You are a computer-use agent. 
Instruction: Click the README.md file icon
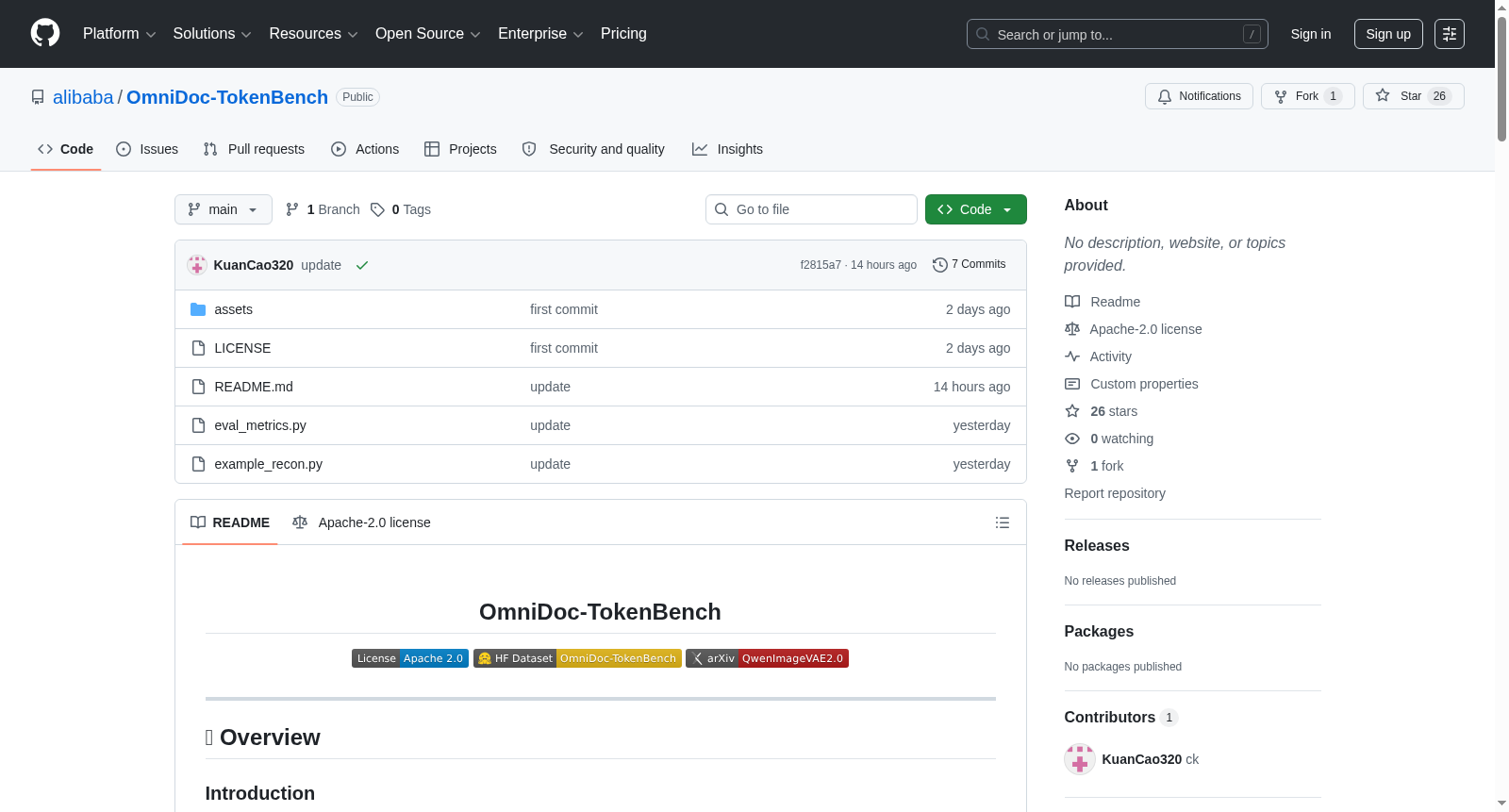coord(198,387)
